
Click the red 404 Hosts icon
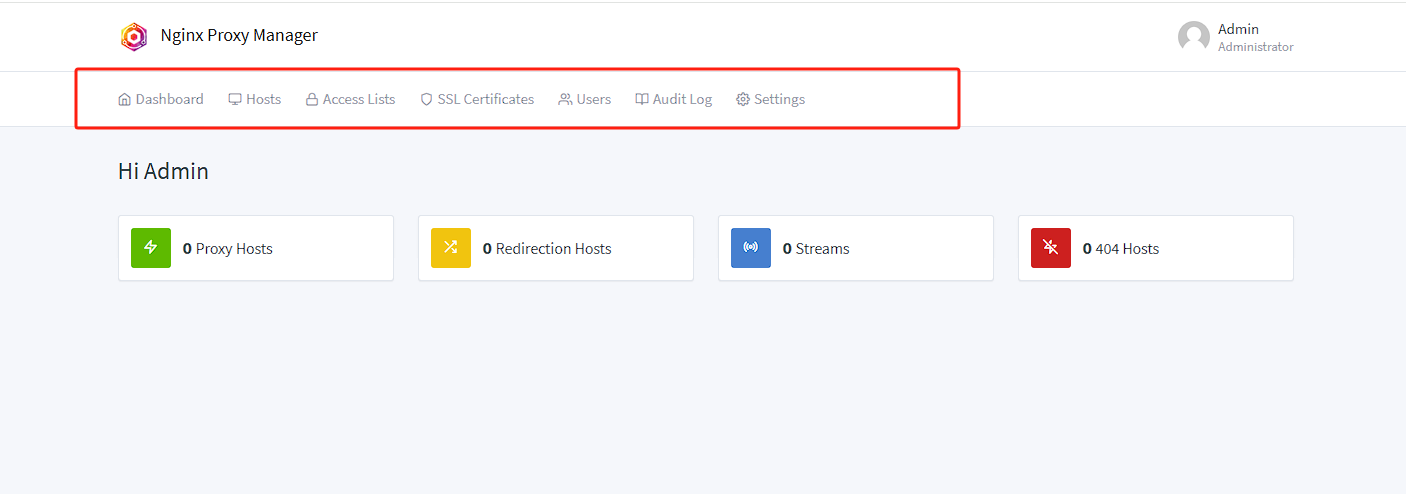click(1051, 248)
